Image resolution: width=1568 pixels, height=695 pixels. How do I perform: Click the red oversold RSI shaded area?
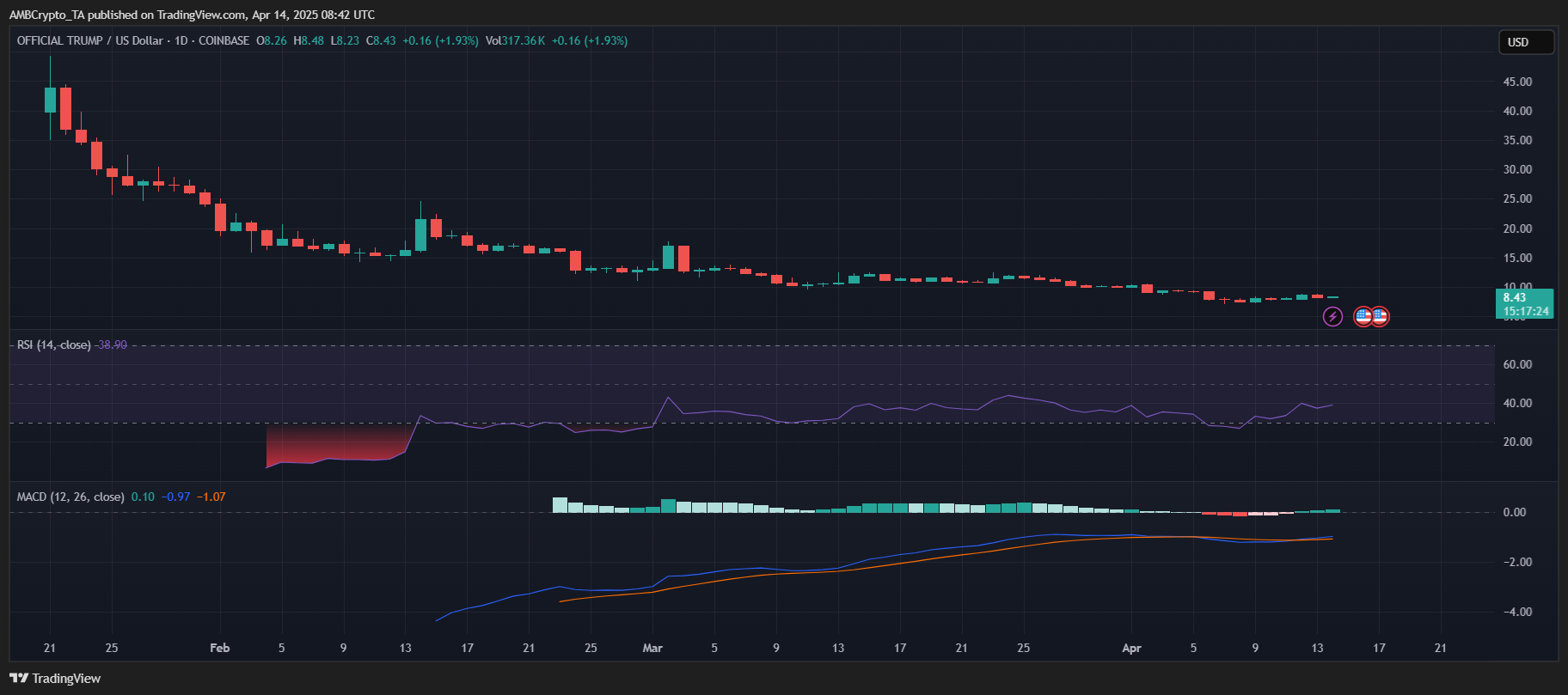(x=335, y=442)
